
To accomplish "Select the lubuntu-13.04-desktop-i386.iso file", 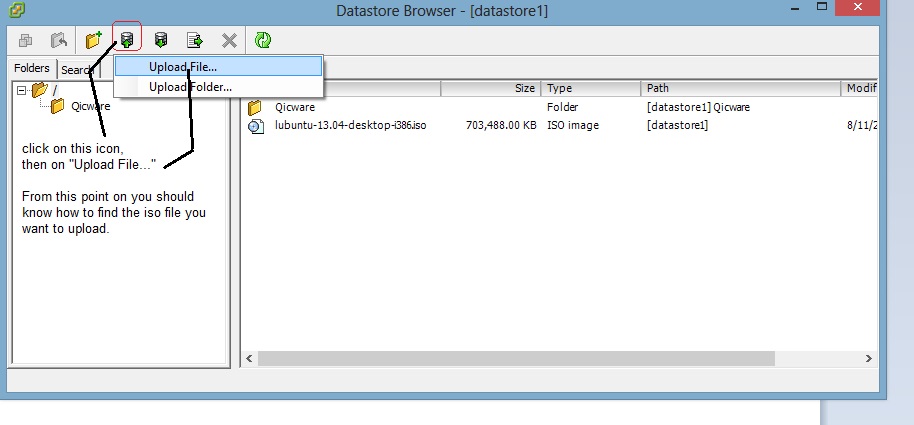I will 350,126.
